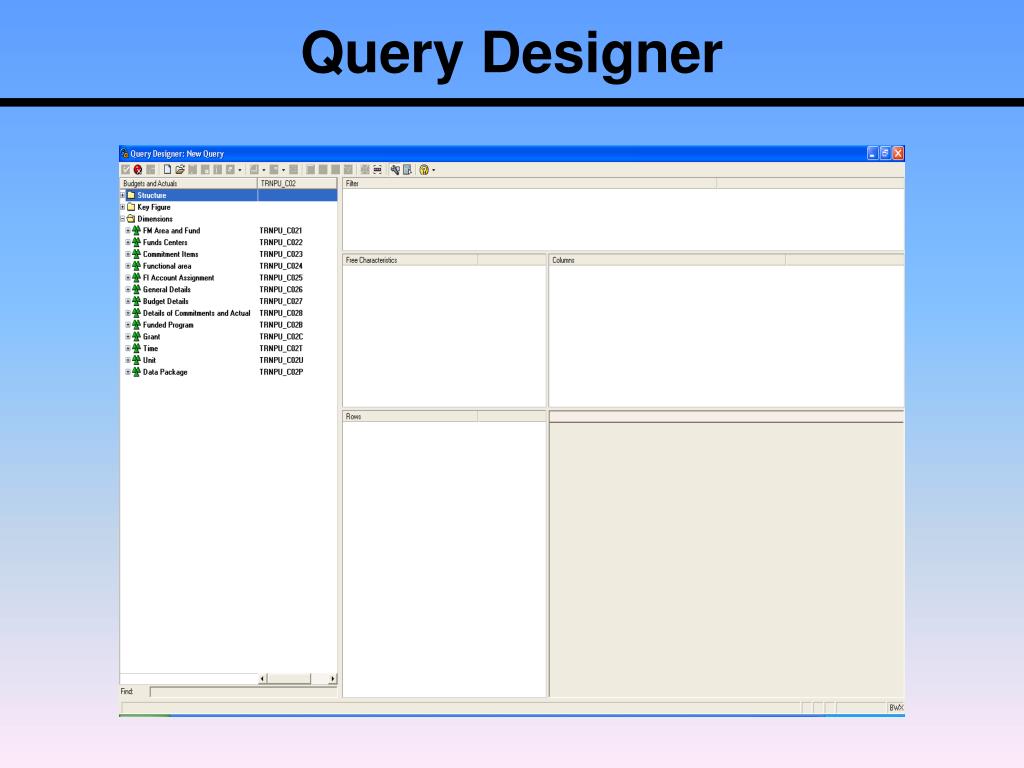
Task: Click the Key Figure folder icon
Action: [x=131, y=207]
